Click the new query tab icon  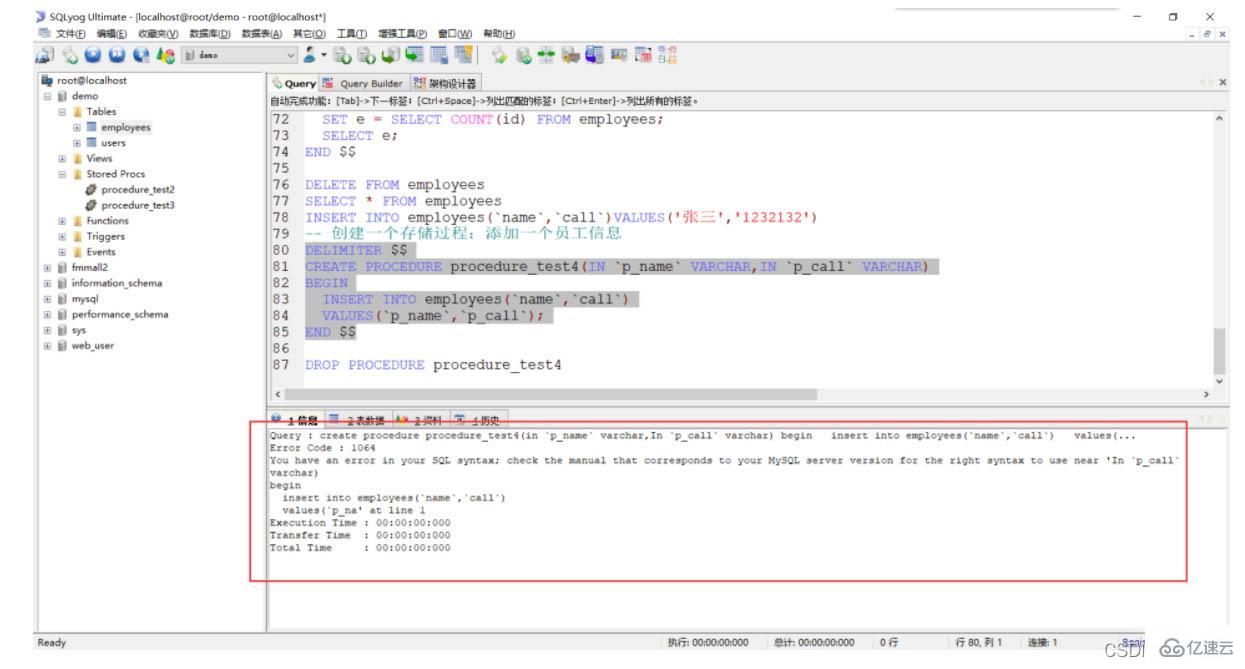[x=69, y=57]
